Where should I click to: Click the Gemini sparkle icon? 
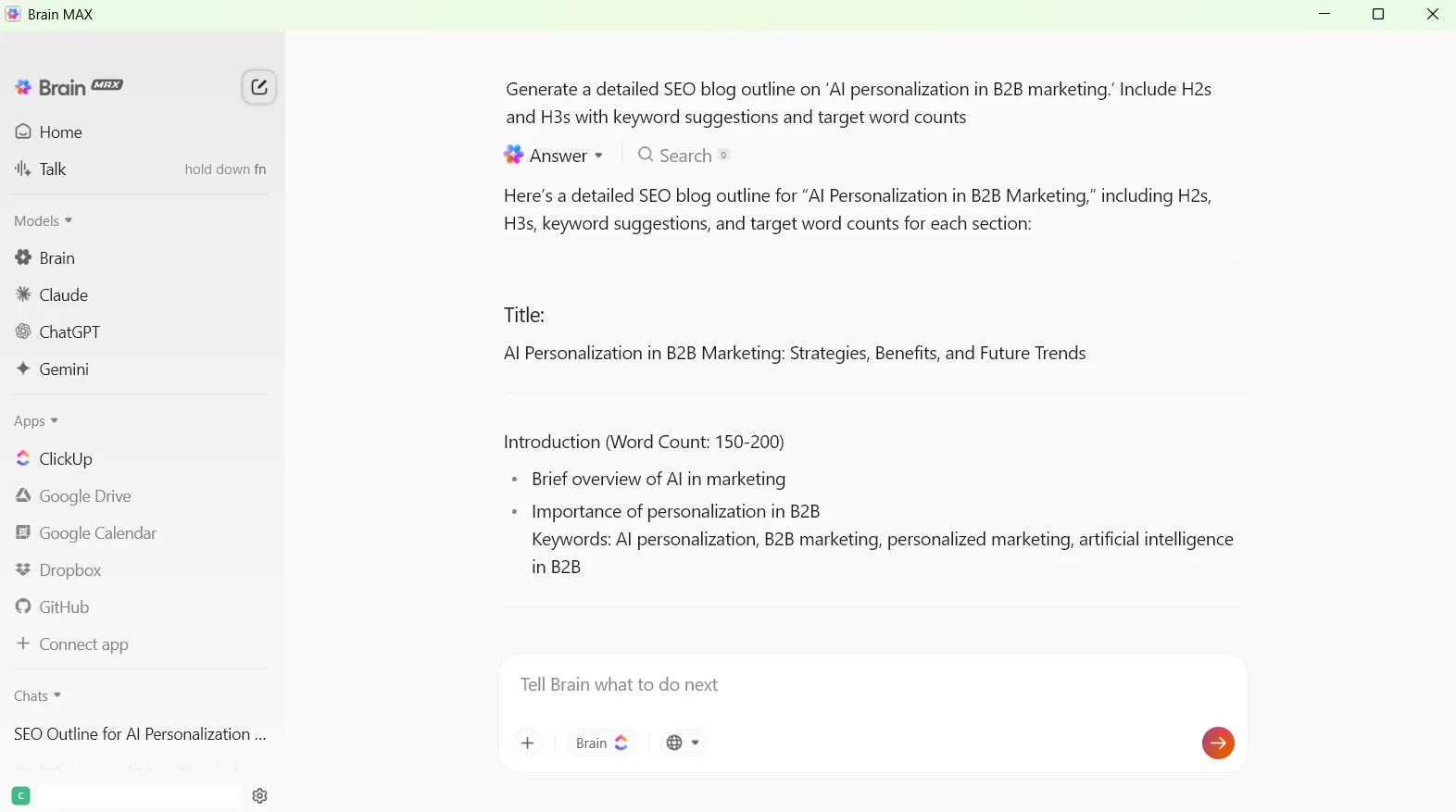(x=23, y=369)
